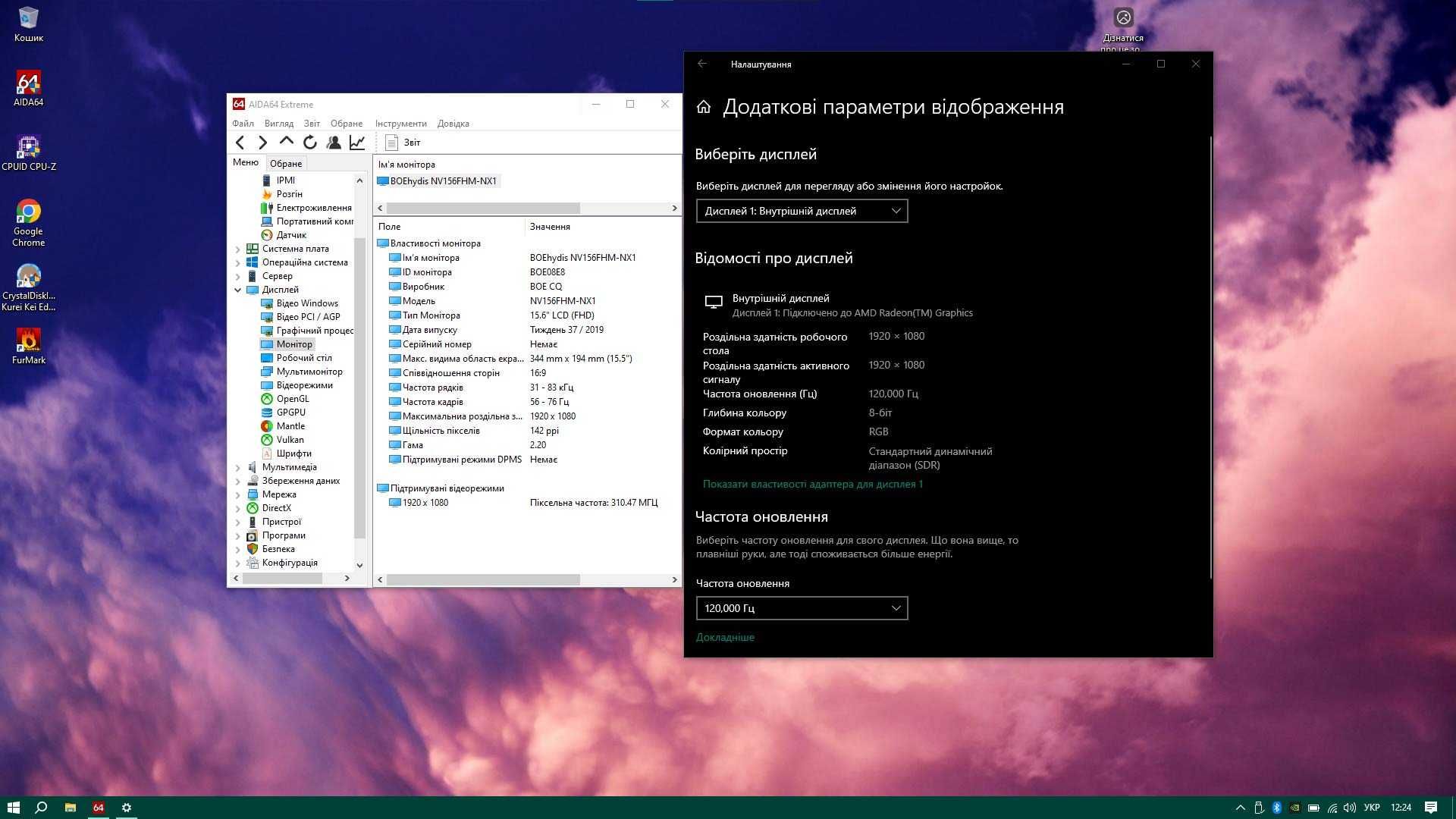
Task: Expand Сервер tree node
Action: click(237, 276)
